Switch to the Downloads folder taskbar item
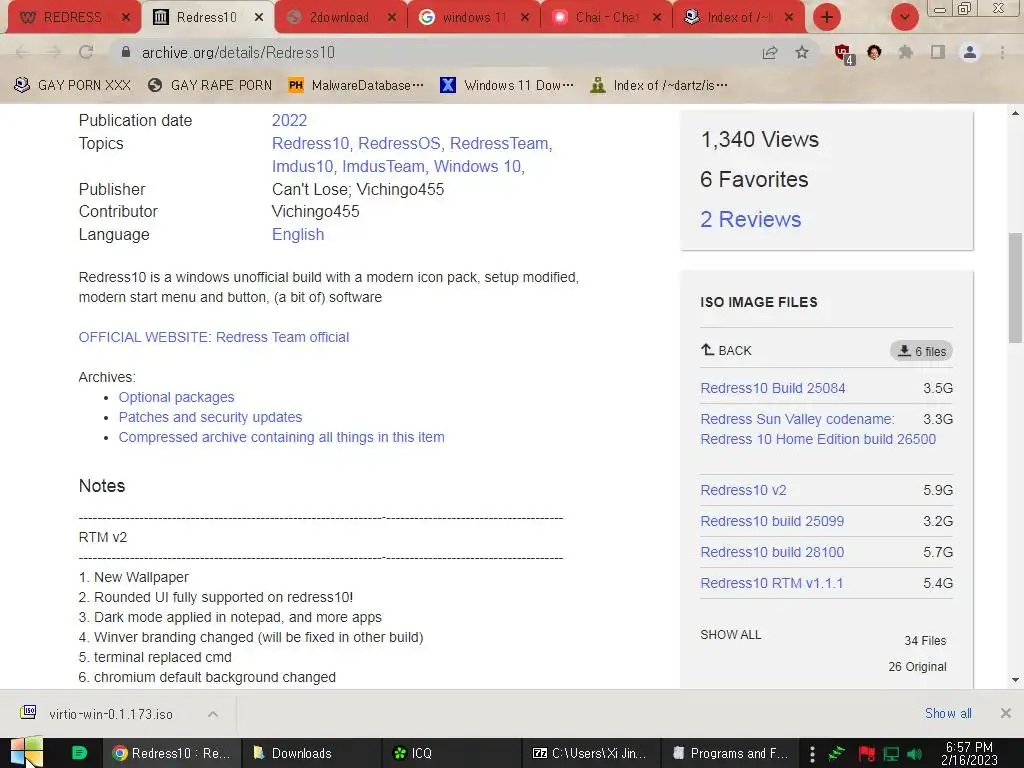This screenshot has width=1024, height=768. [312, 753]
